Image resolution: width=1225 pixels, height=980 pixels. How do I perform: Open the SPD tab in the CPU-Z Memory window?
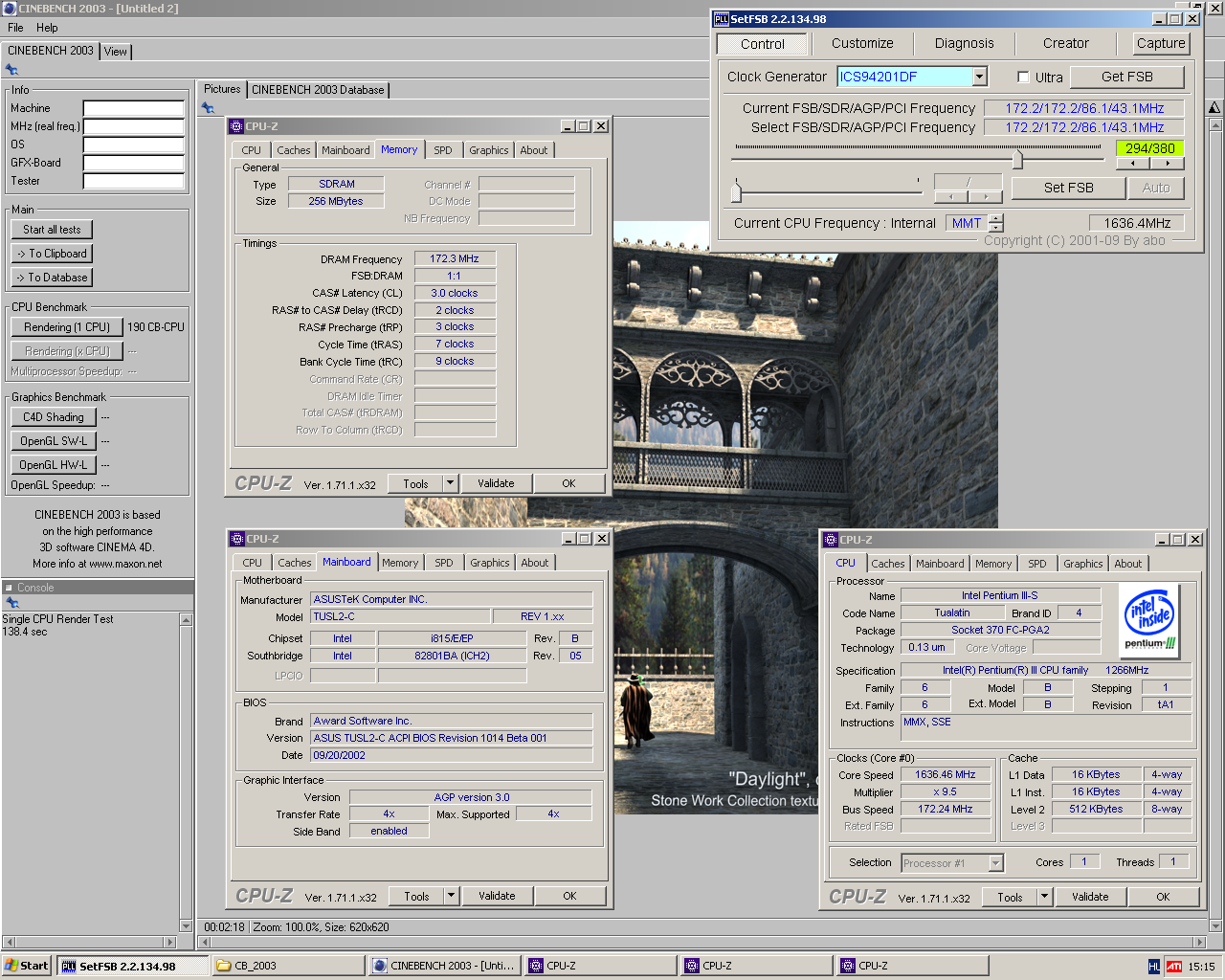(x=442, y=150)
